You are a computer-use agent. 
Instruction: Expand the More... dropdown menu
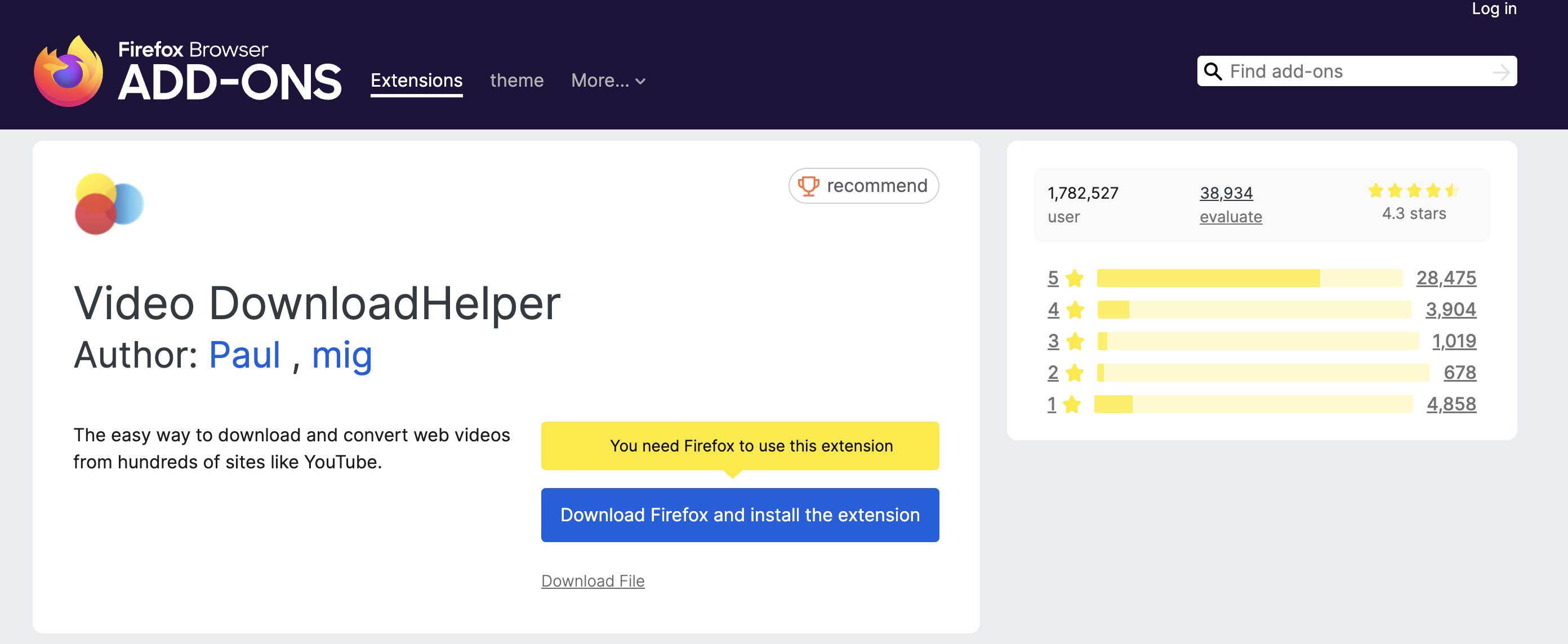[x=608, y=80]
